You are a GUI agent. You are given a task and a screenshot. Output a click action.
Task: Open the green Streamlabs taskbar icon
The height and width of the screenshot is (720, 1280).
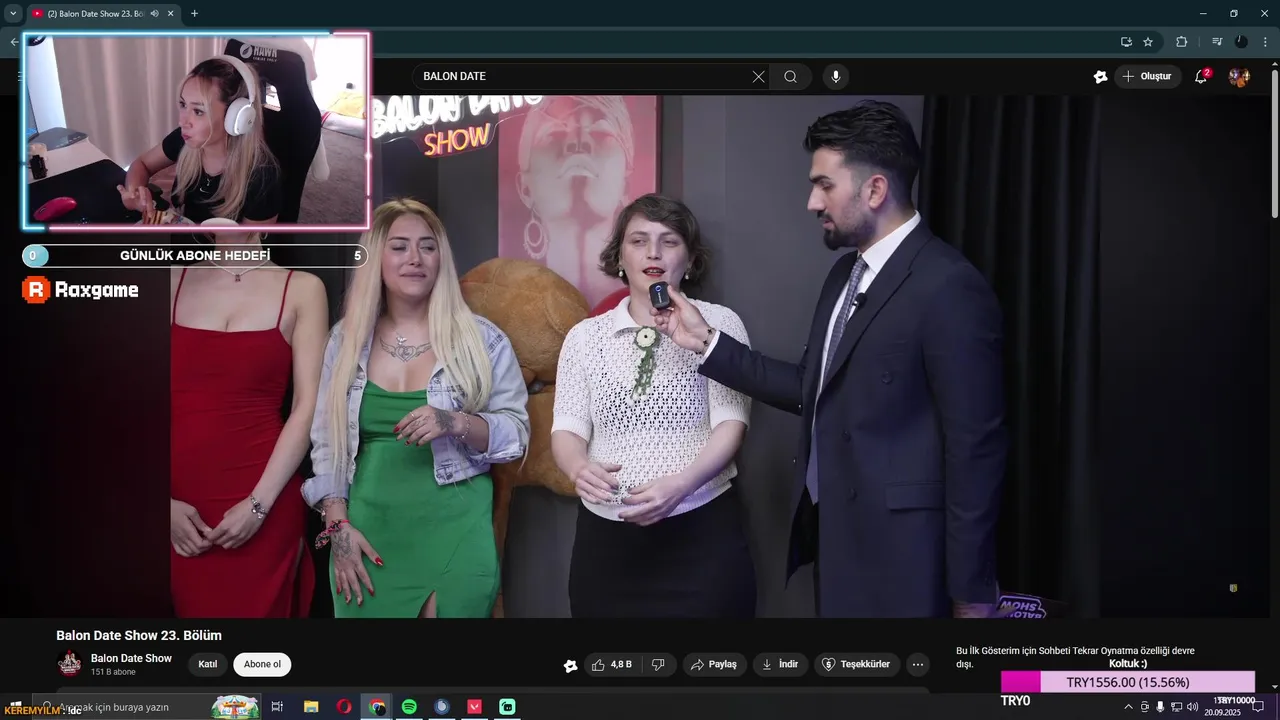point(507,707)
